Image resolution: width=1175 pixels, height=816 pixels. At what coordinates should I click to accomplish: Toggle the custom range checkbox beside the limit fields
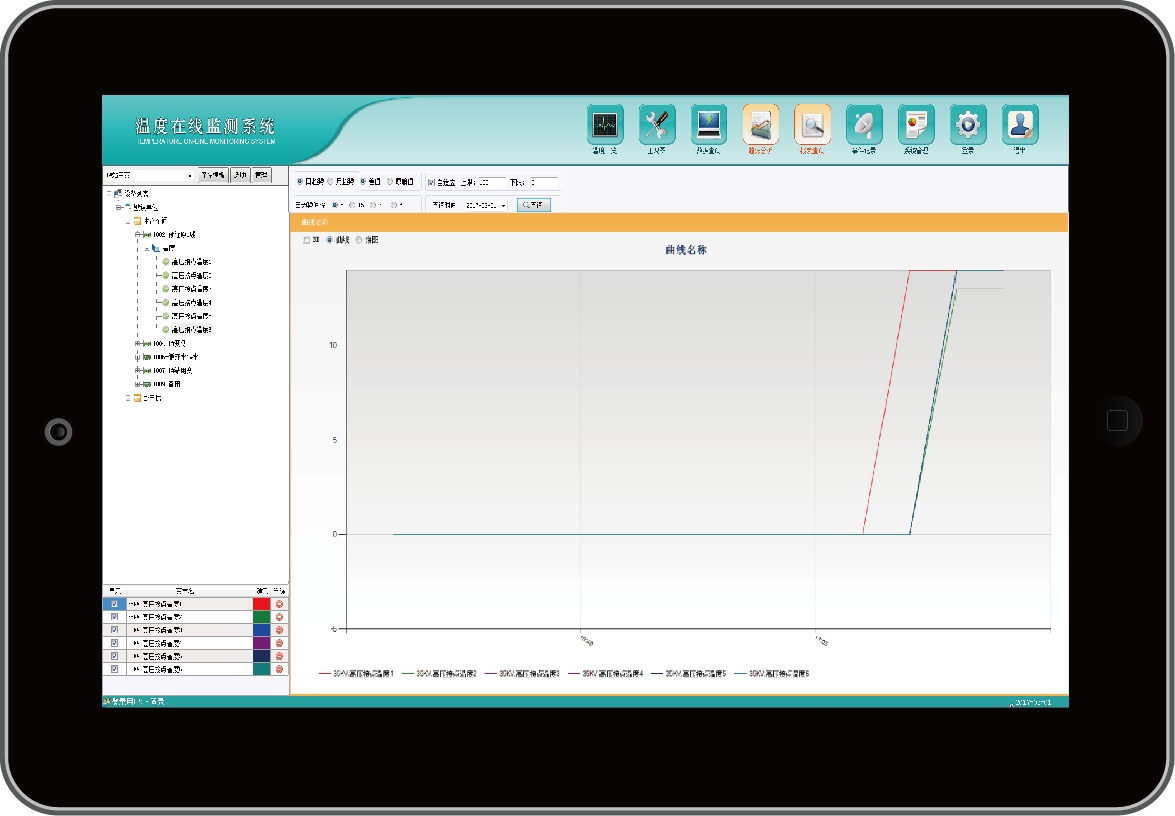431,182
